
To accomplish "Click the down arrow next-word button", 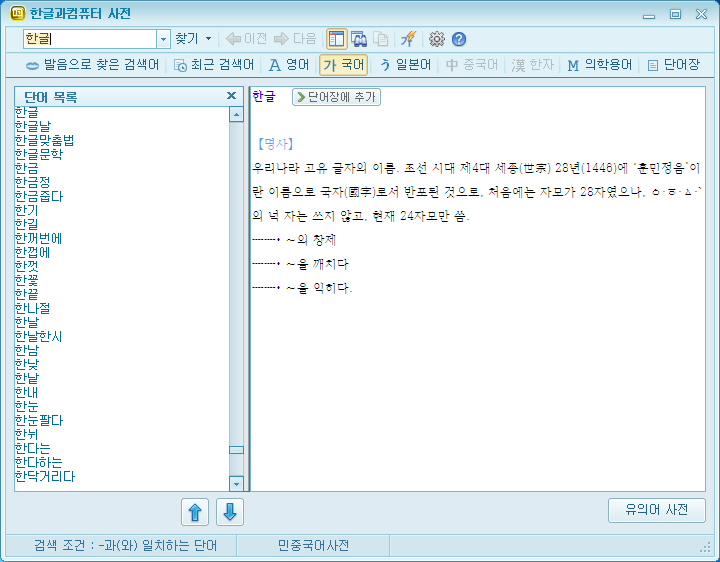I will [x=230, y=511].
